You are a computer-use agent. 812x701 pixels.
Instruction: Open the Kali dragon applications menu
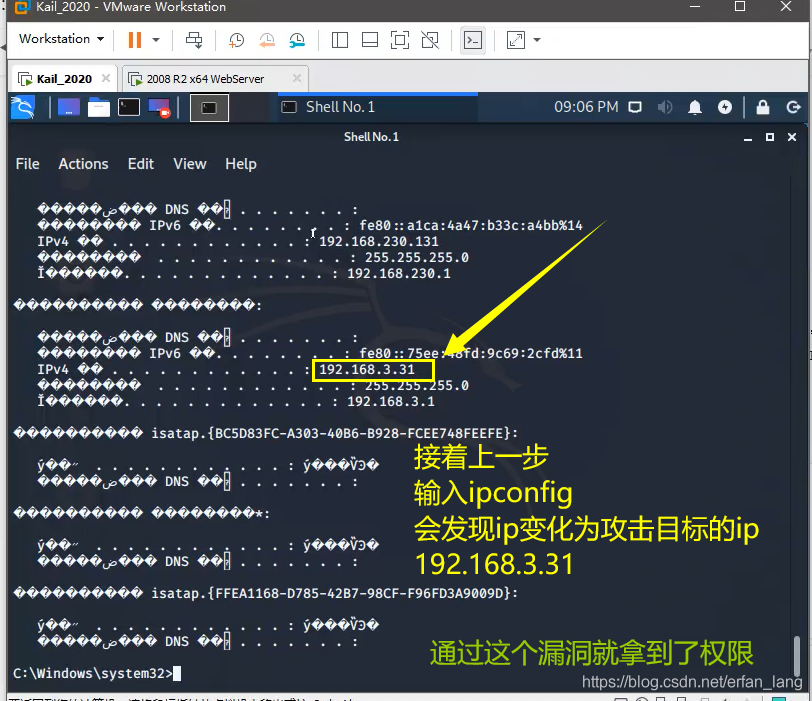pos(23,108)
